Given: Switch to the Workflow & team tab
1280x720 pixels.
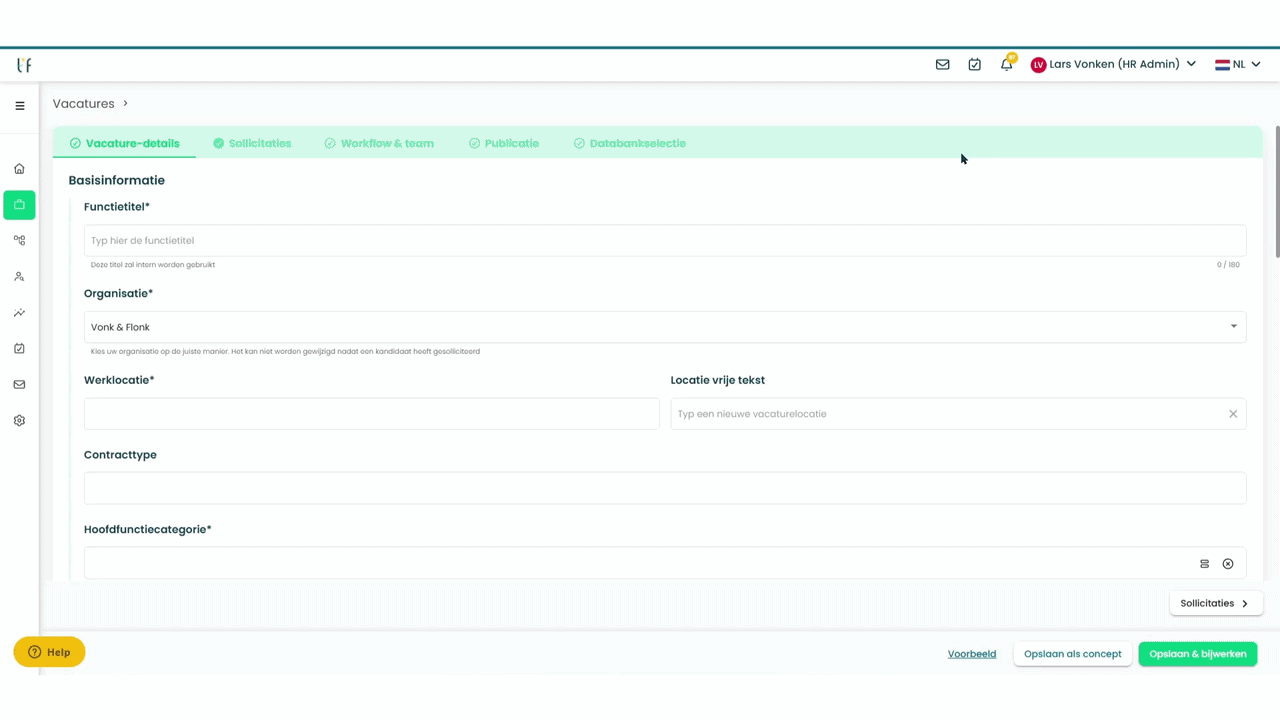Looking at the screenshot, I should [x=379, y=143].
